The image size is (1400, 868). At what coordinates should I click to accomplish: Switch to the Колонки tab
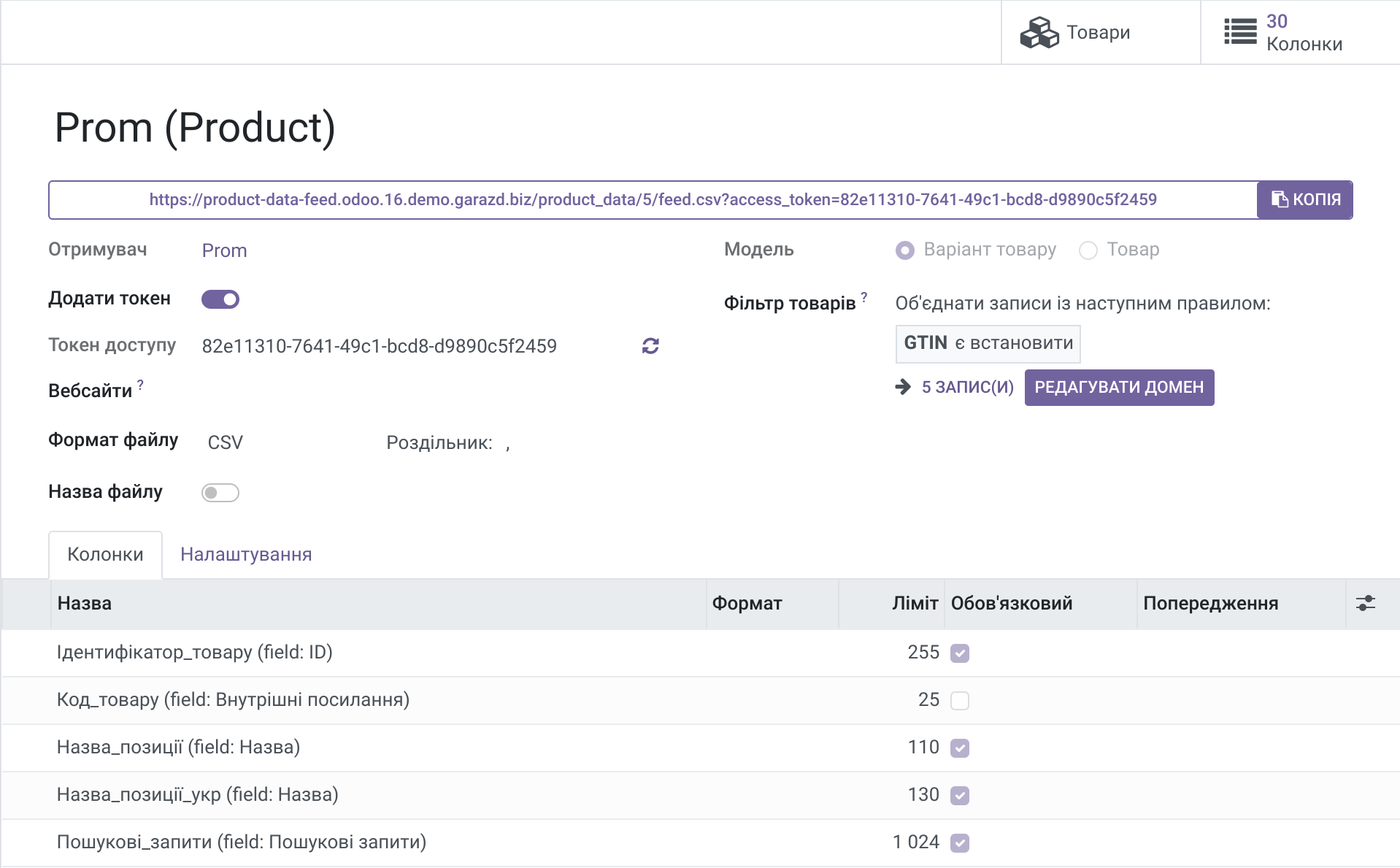coord(105,555)
